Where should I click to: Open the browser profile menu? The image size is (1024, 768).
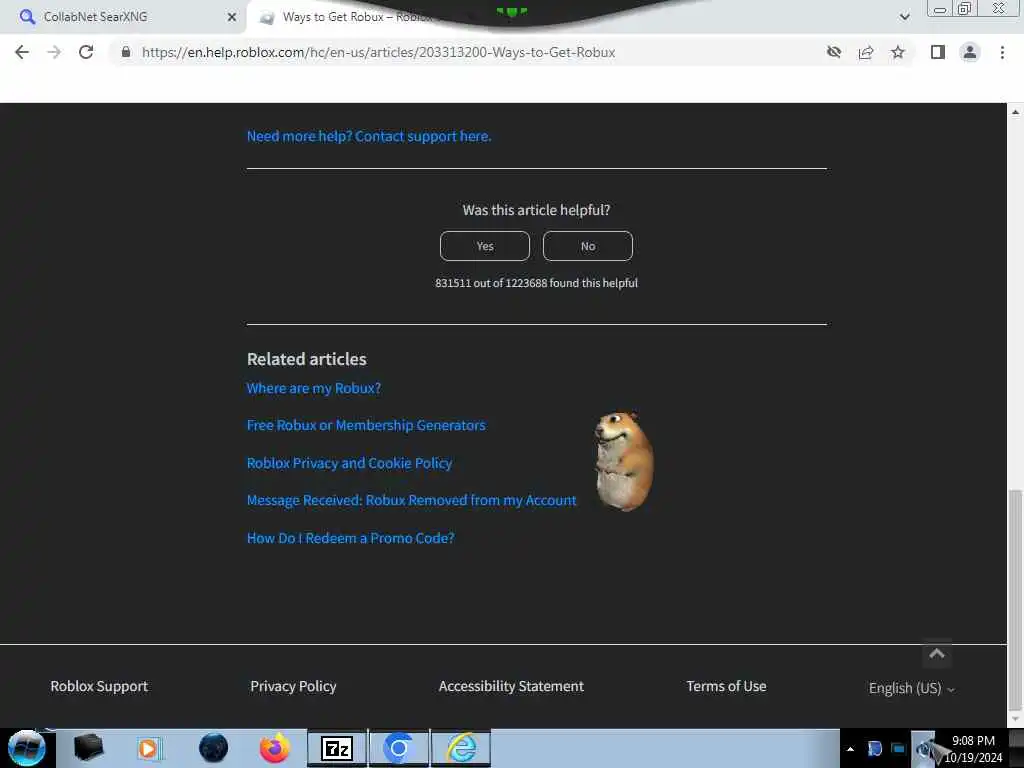tap(970, 52)
